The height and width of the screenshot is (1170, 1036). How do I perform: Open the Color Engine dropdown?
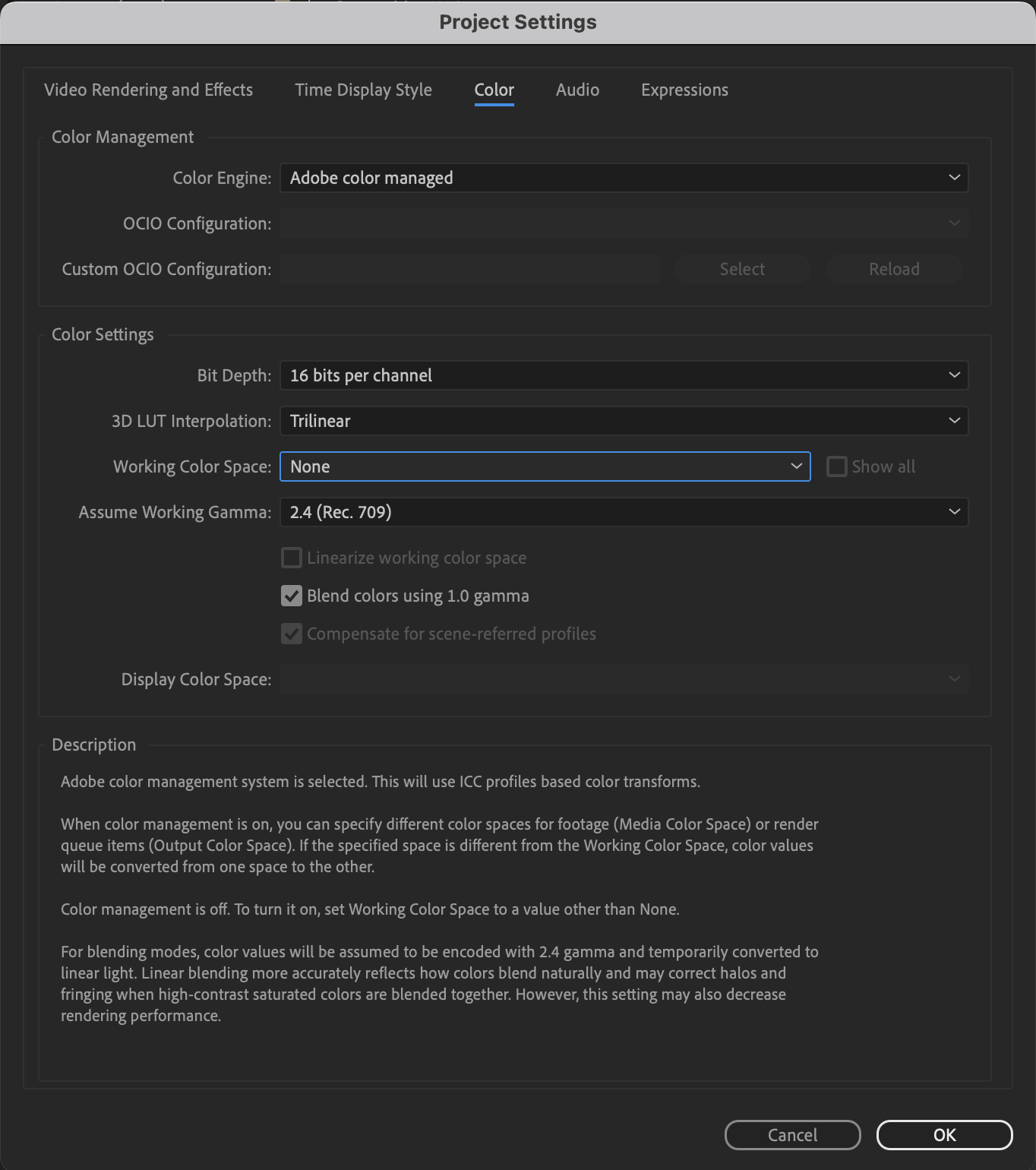[623, 178]
